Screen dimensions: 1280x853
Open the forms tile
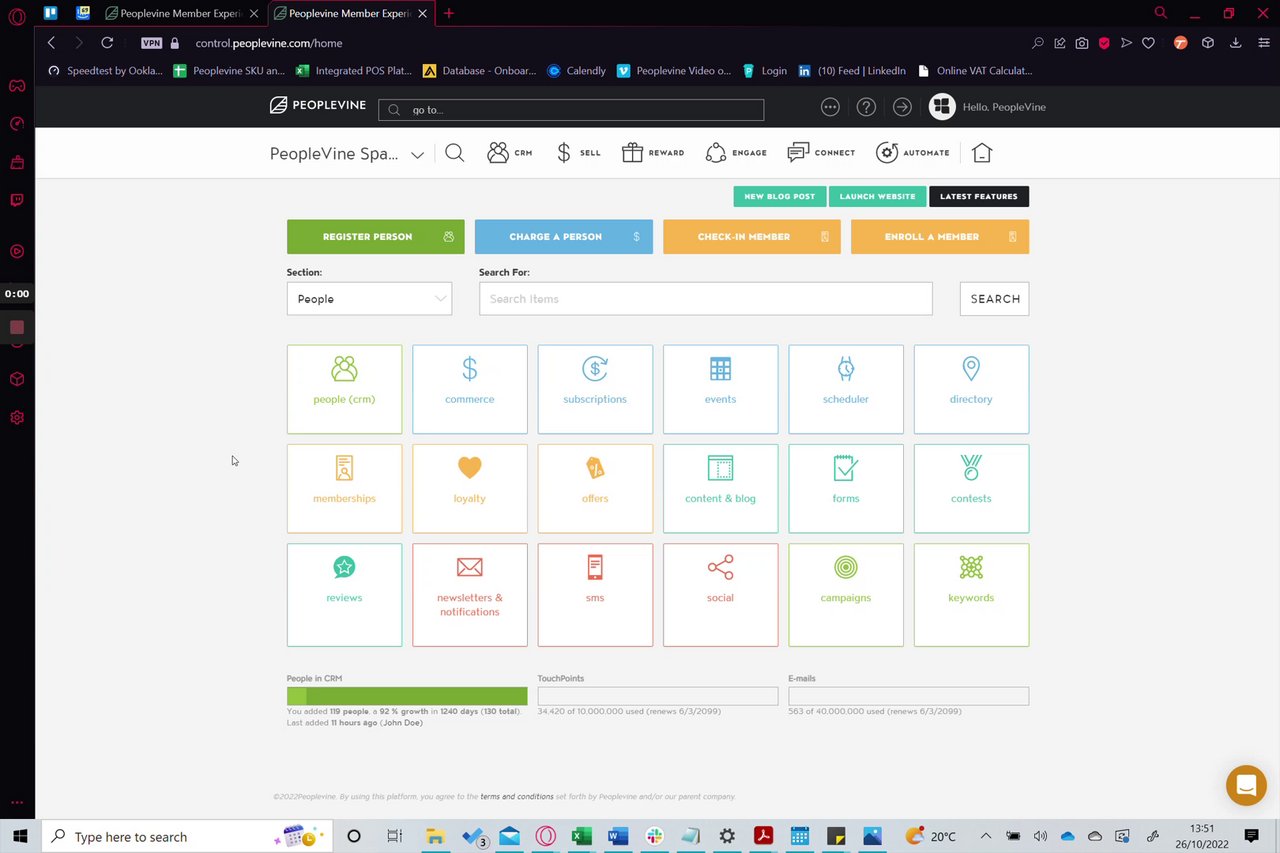pos(846,488)
